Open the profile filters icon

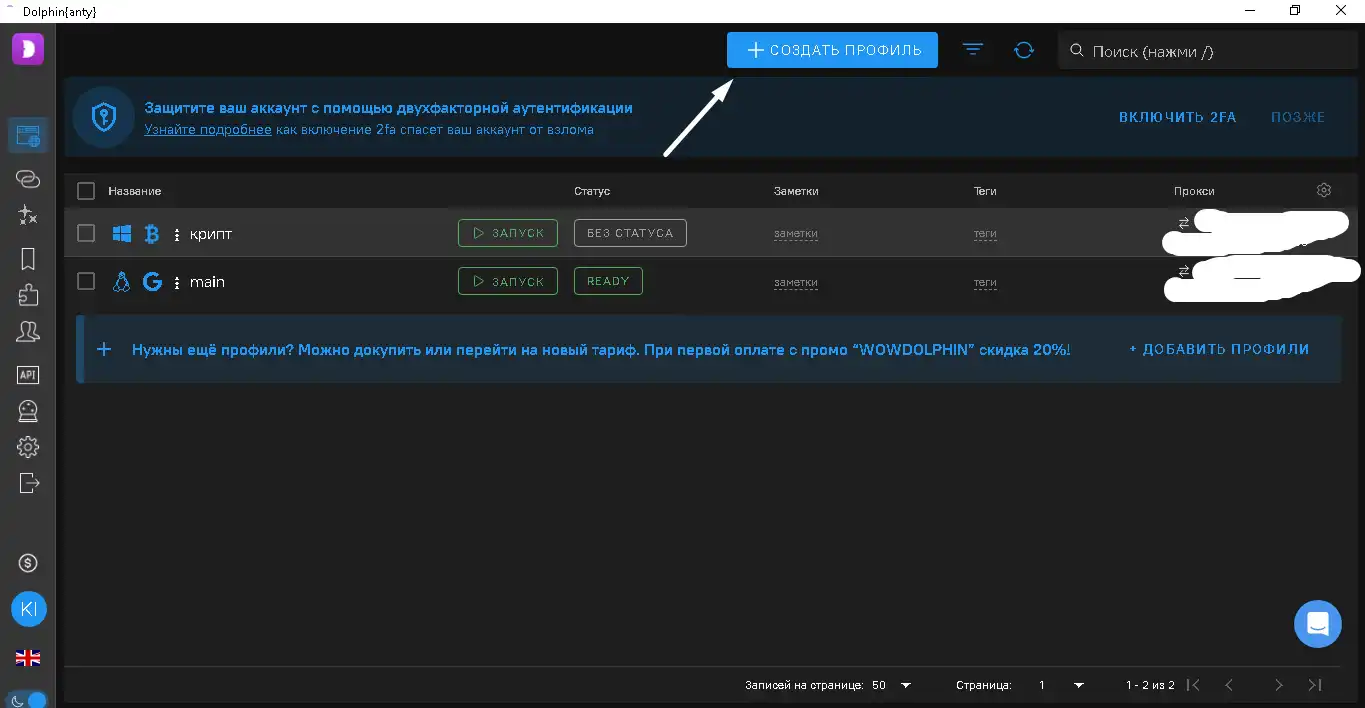973,49
